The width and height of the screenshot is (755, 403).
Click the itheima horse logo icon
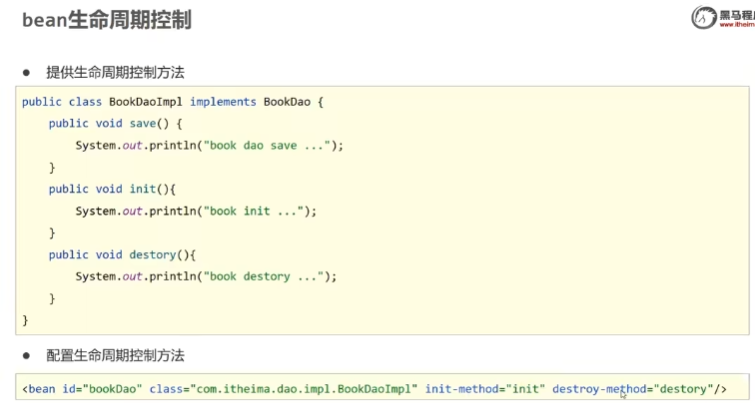pos(703,15)
